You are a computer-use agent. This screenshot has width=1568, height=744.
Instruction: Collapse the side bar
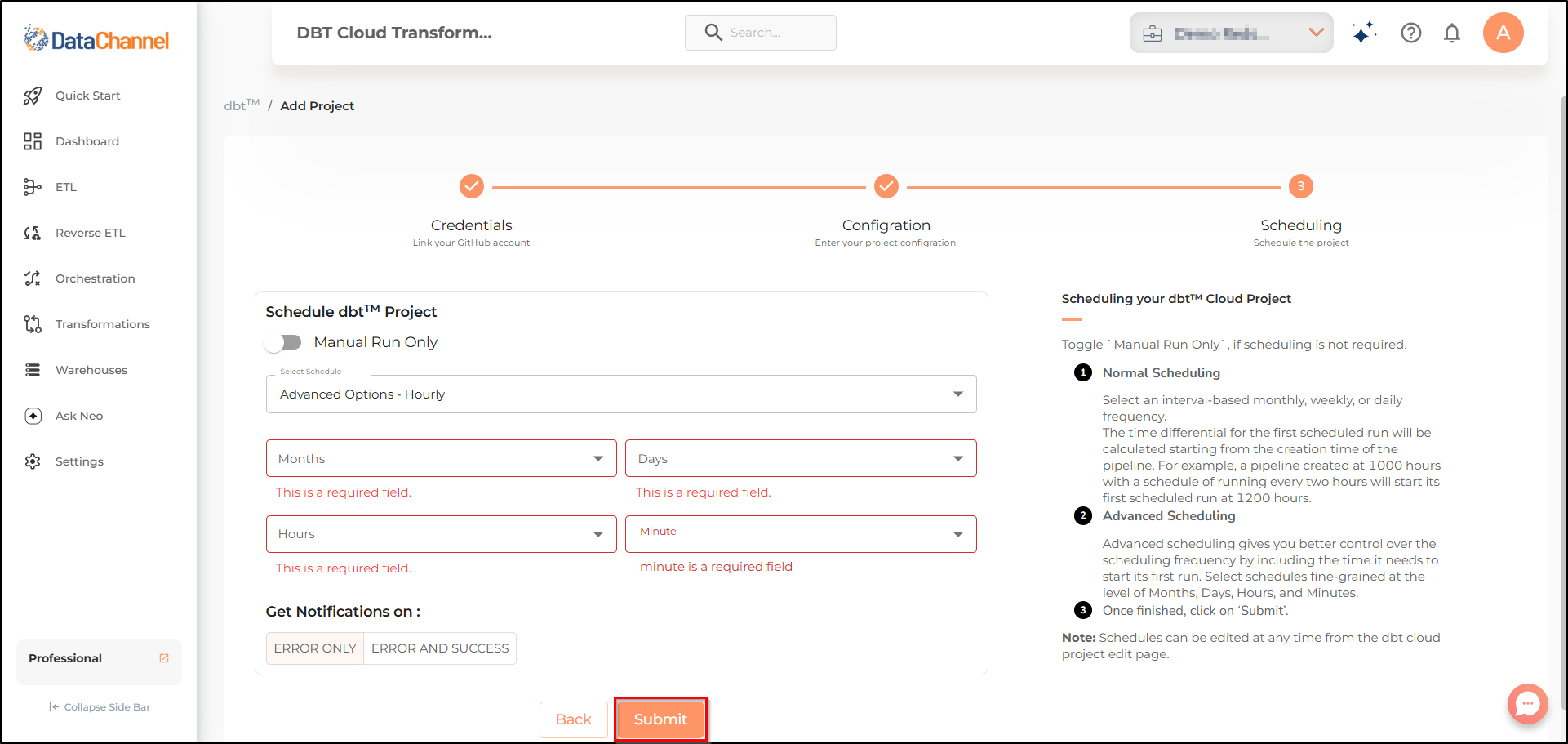click(100, 707)
